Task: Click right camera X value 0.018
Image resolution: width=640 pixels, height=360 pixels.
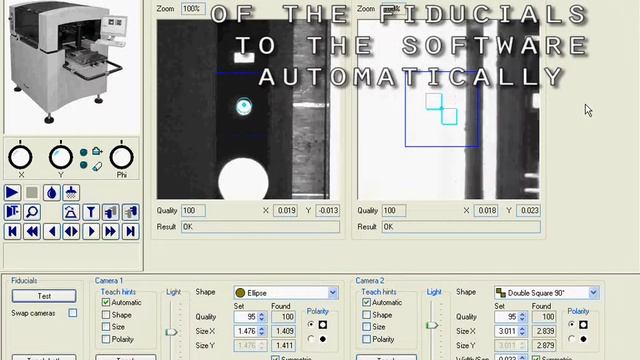Action: [486, 211]
